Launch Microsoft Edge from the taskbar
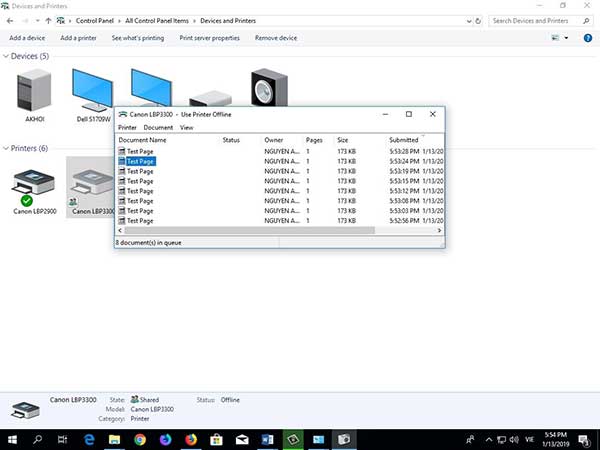This screenshot has width=600, height=450. click(x=89, y=440)
